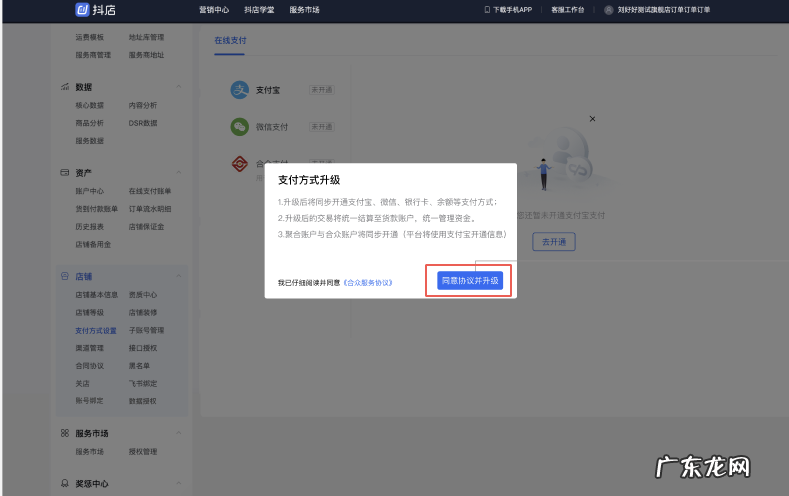
Task: Click the red 合众支付 logo icon
Action: (240, 163)
